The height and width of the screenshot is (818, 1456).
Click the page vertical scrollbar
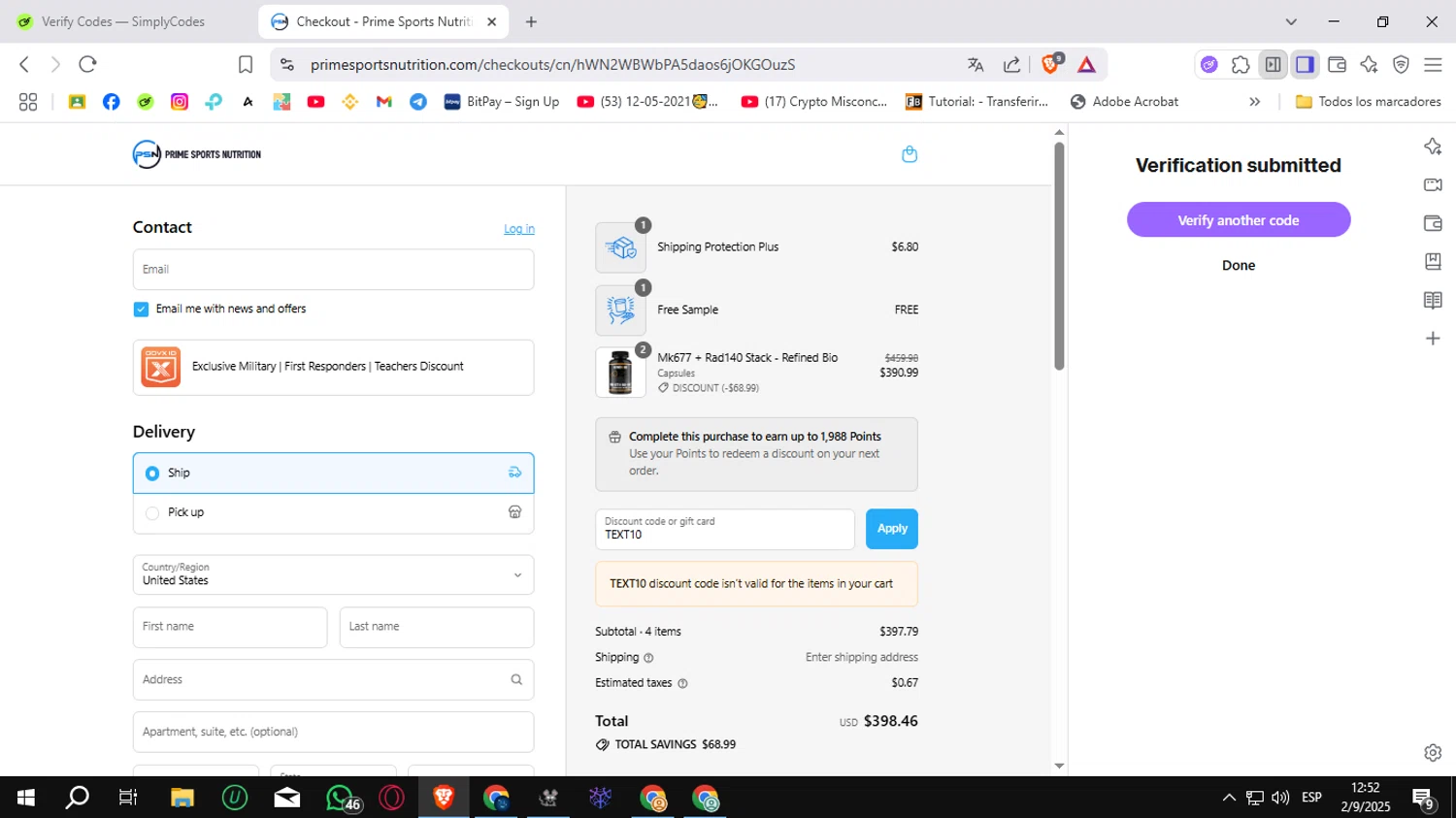pyautogui.click(x=1059, y=256)
